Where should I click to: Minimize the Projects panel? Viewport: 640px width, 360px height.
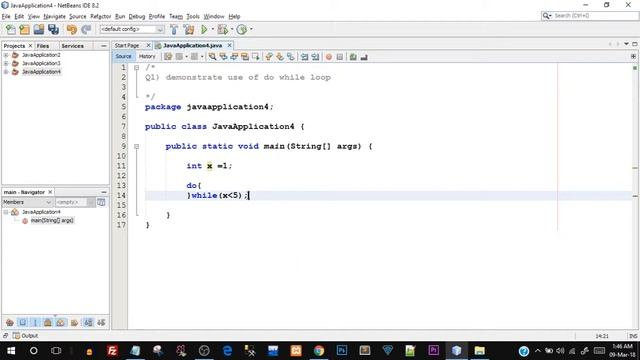click(104, 46)
